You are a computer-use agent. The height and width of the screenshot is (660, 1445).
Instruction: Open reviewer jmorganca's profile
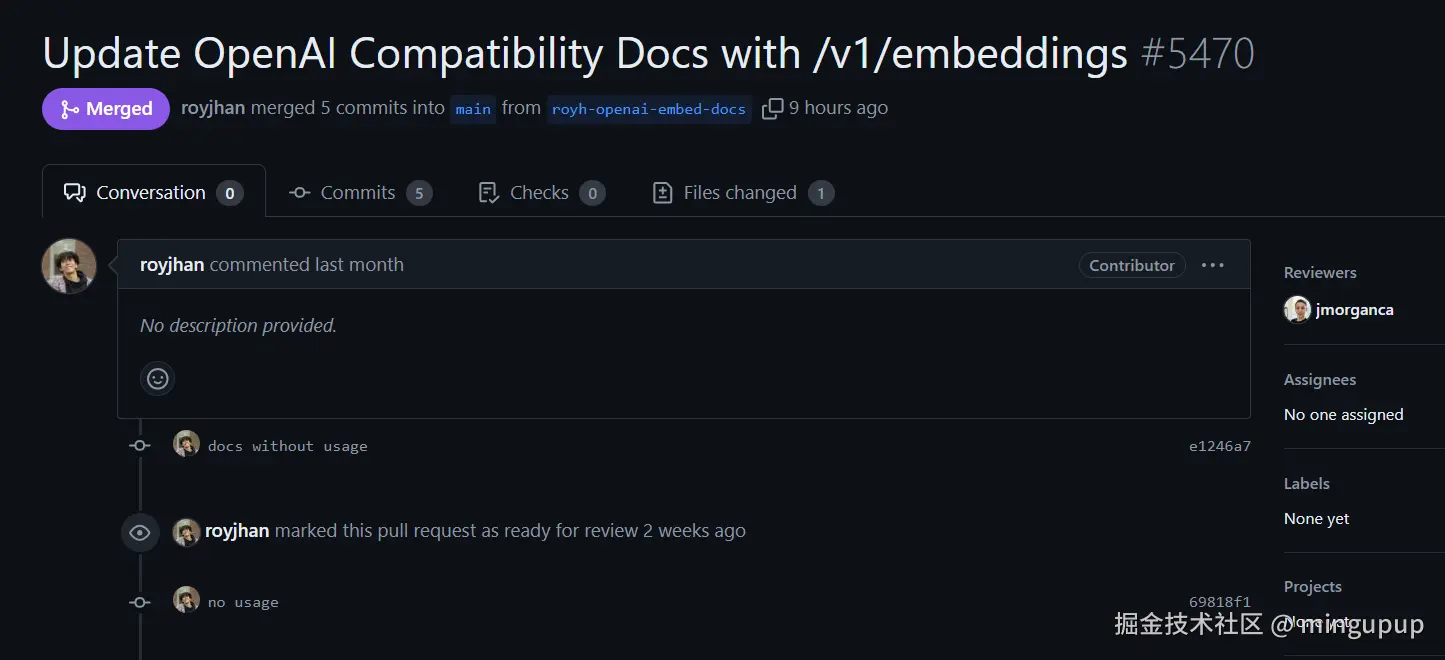click(1355, 309)
